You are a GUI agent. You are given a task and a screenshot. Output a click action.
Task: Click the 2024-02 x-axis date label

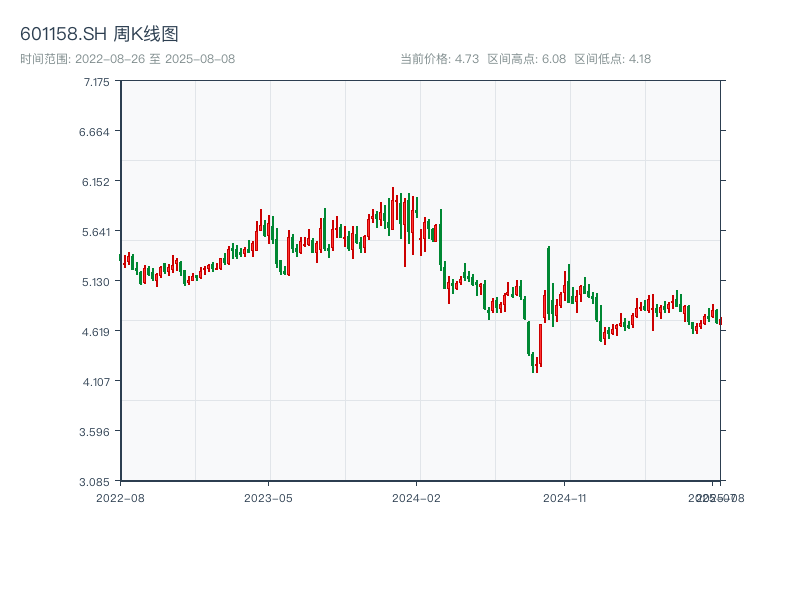417,497
